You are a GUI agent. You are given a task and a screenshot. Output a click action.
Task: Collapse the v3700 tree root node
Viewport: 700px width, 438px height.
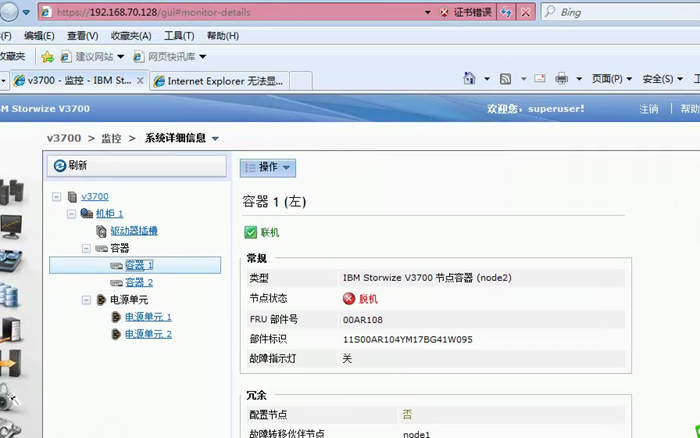tap(57, 197)
